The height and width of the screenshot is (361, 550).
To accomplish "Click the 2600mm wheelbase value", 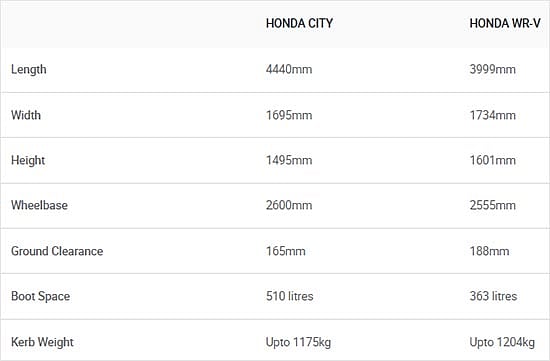I will (289, 205).
